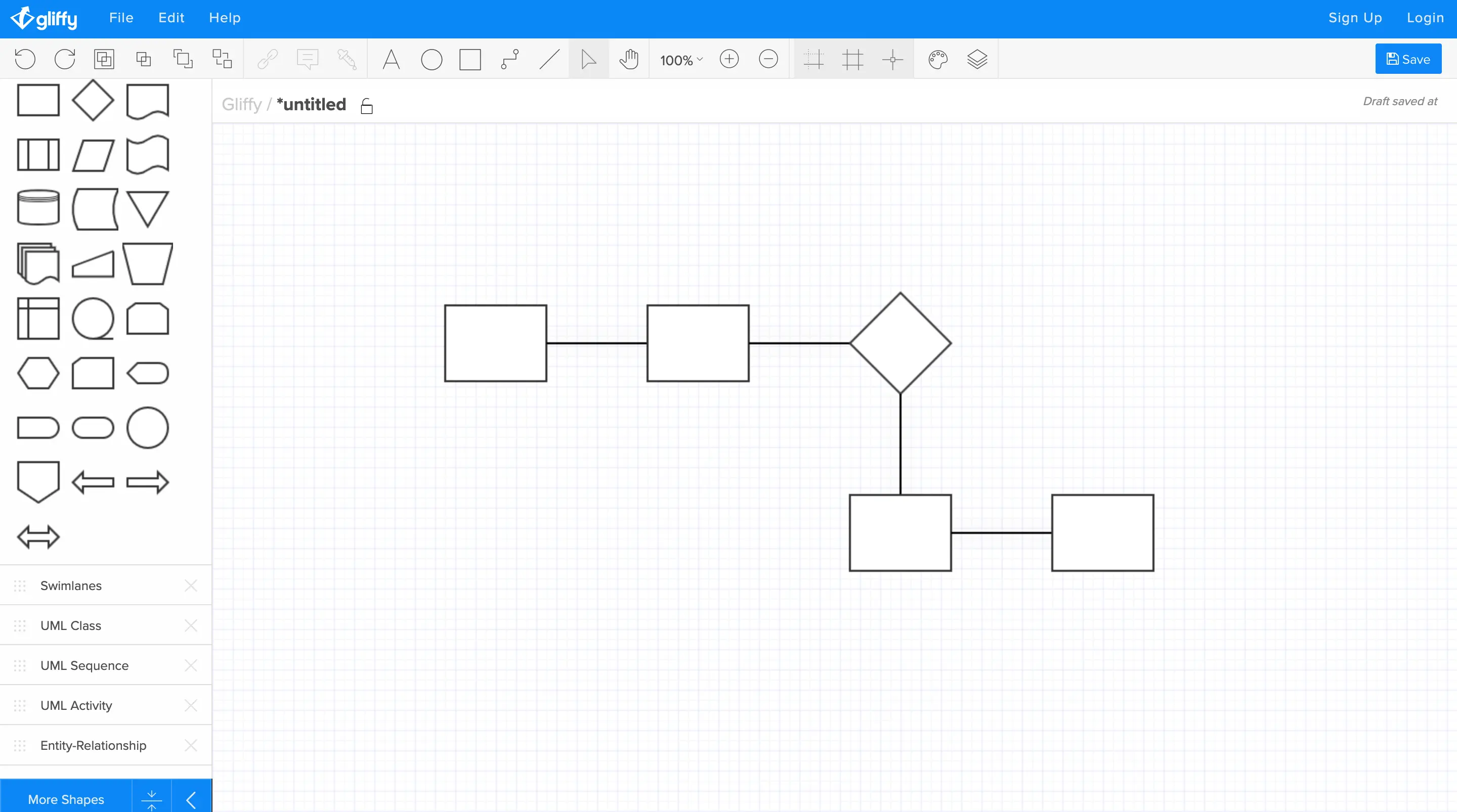Select the diamond on the canvas

click(x=901, y=343)
